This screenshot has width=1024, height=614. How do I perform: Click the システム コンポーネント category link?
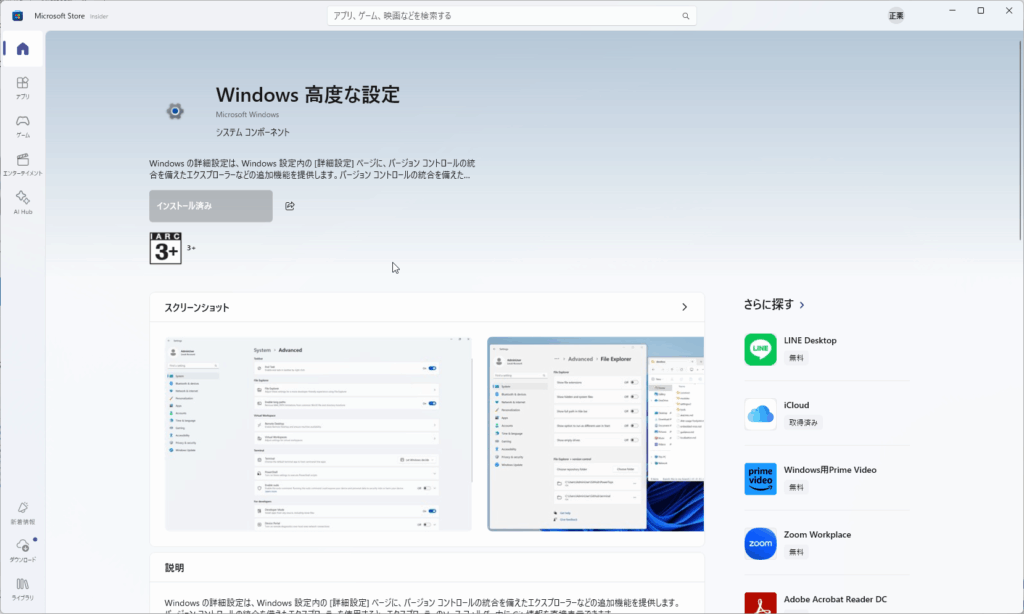click(x=253, y=132)
